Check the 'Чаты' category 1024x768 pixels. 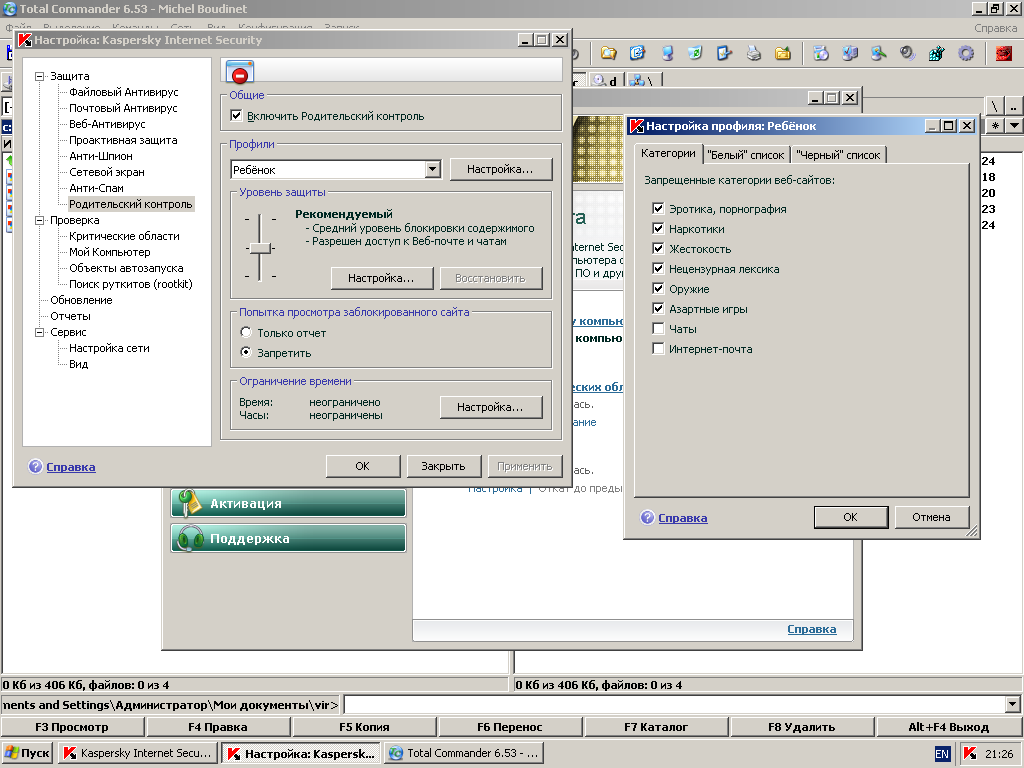click(658, 328)
